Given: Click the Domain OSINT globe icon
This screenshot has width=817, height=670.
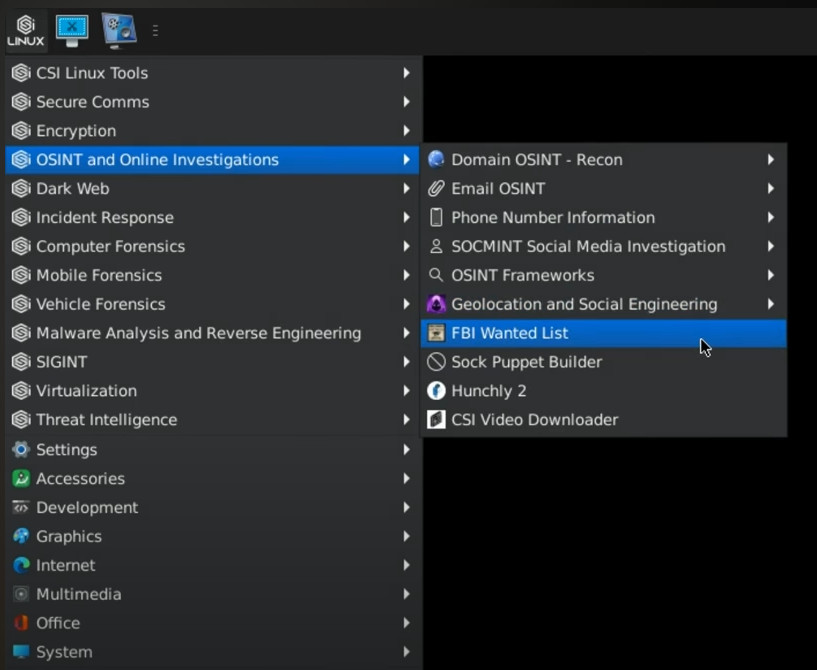Looking at the screenshot, I should 436,159.
